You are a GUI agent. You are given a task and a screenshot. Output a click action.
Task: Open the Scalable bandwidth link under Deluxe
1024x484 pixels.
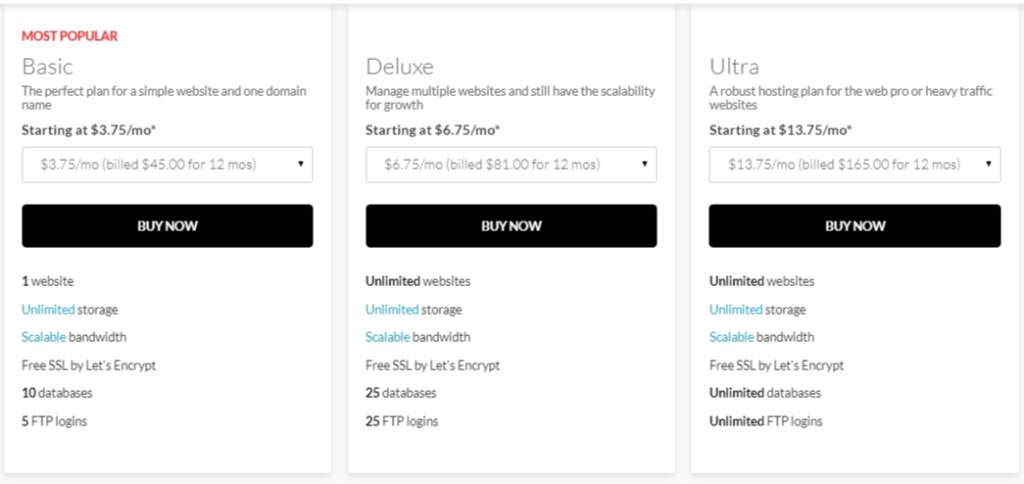[388, 337]
